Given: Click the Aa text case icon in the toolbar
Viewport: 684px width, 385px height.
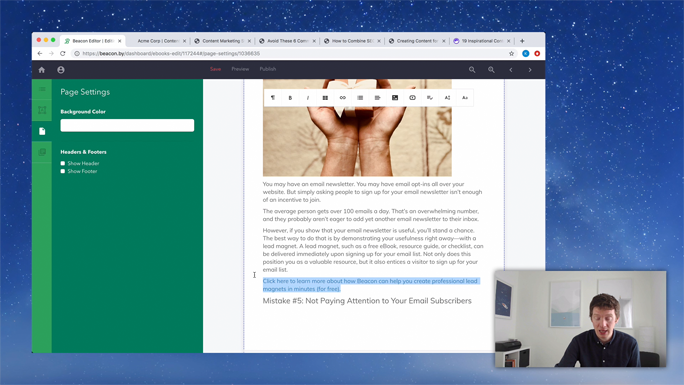Looking at the screenshot, I should point(465,98).
